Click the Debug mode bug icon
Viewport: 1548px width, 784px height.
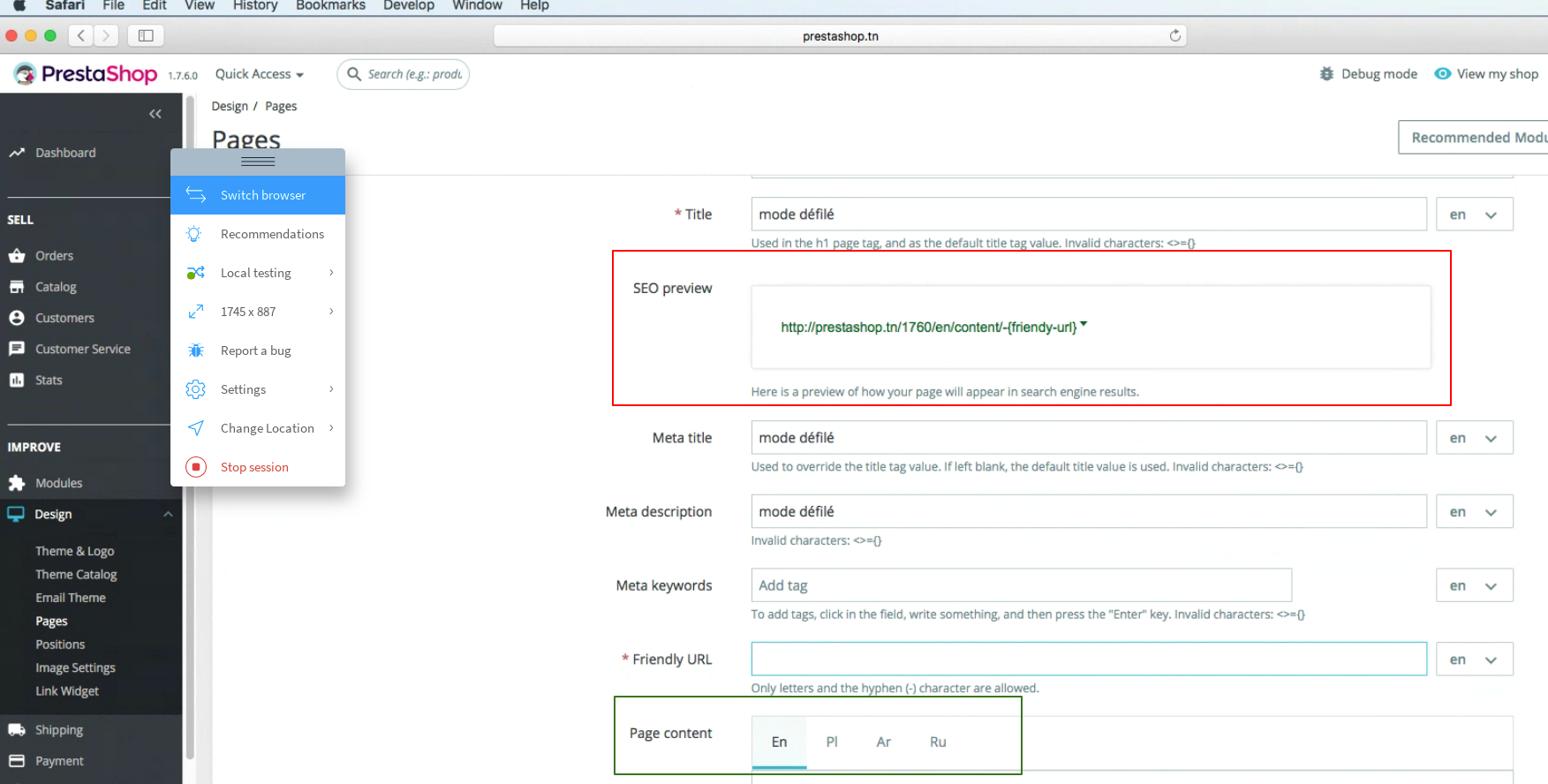point(1326,74)
